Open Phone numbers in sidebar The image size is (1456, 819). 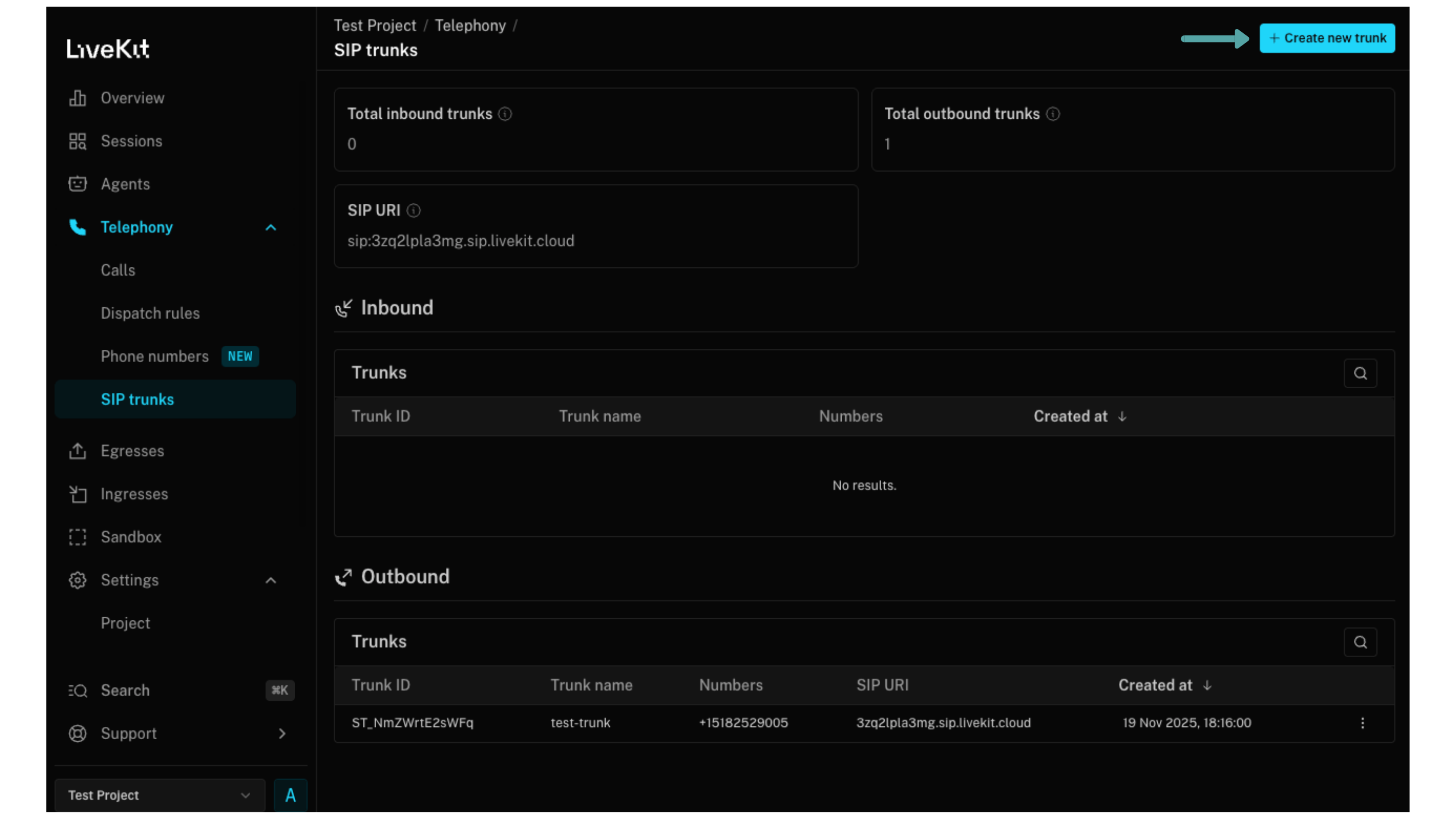pos(155,356)
